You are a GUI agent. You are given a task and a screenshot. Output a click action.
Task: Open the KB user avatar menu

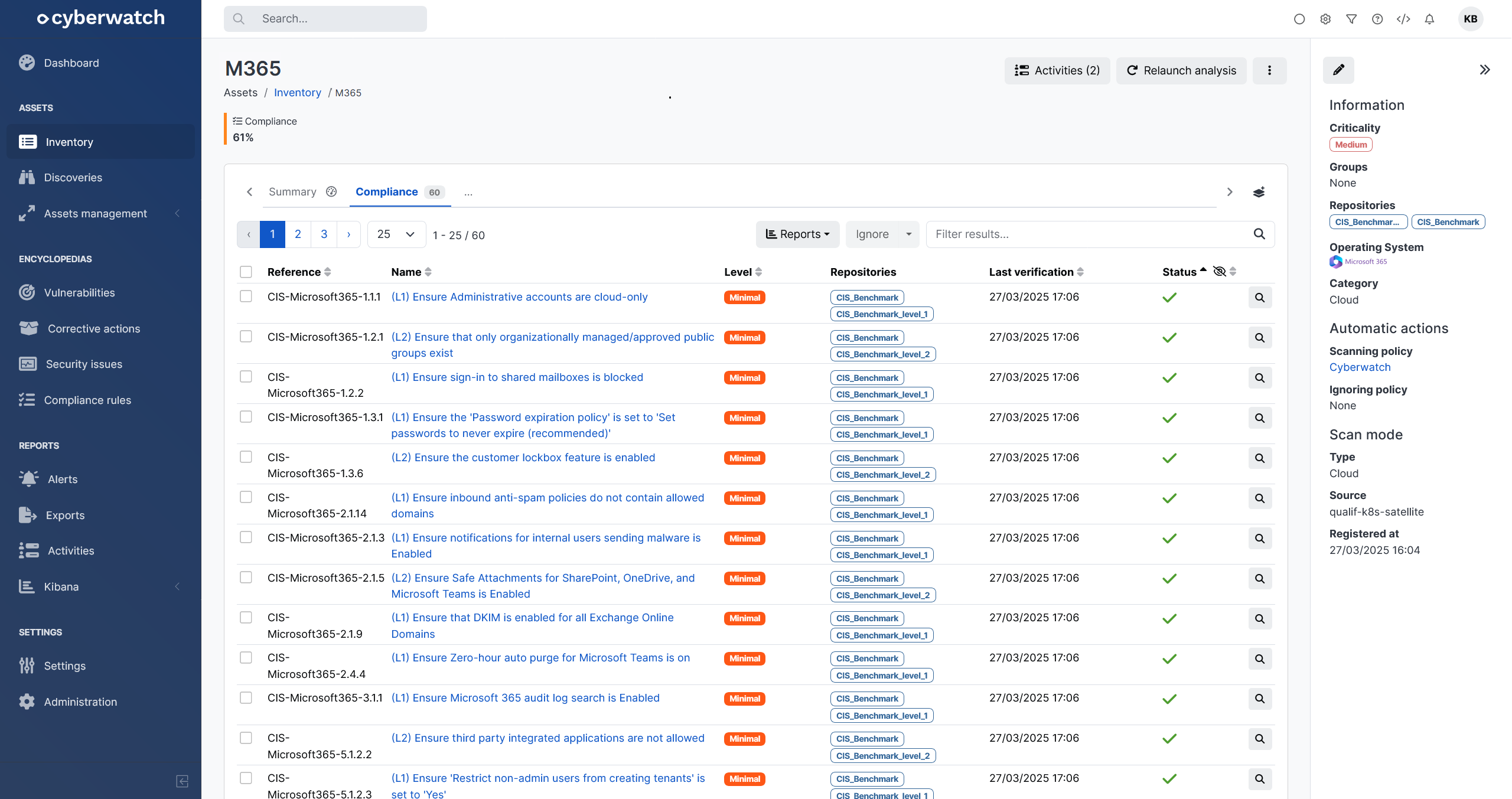(1471, 19)
